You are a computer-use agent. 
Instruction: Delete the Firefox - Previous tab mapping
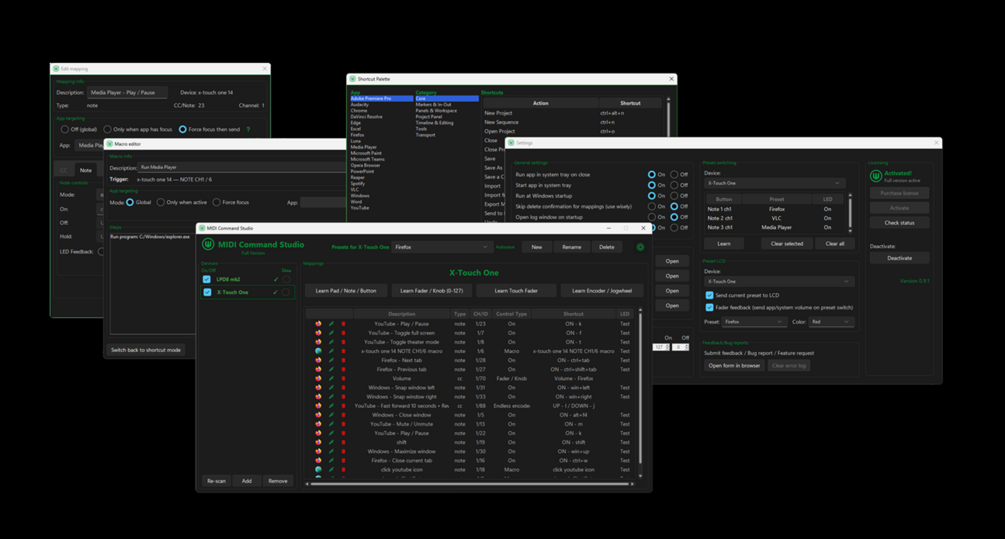pos(343,369)
